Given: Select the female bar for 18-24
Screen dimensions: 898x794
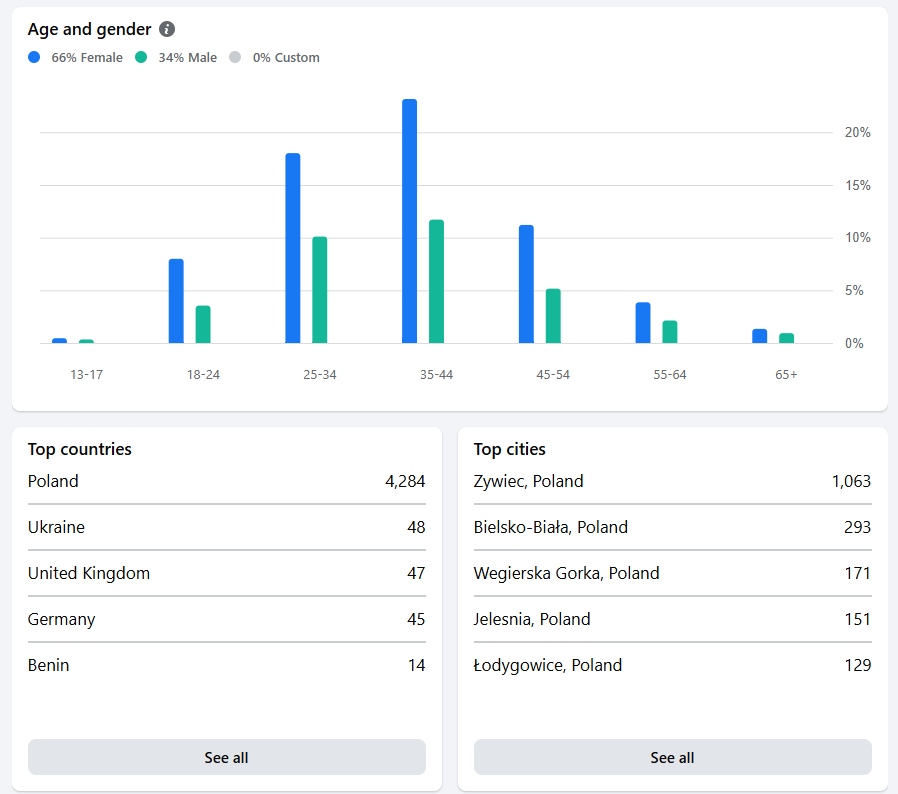Looking at the screenshot, I should tap(176, 301).
